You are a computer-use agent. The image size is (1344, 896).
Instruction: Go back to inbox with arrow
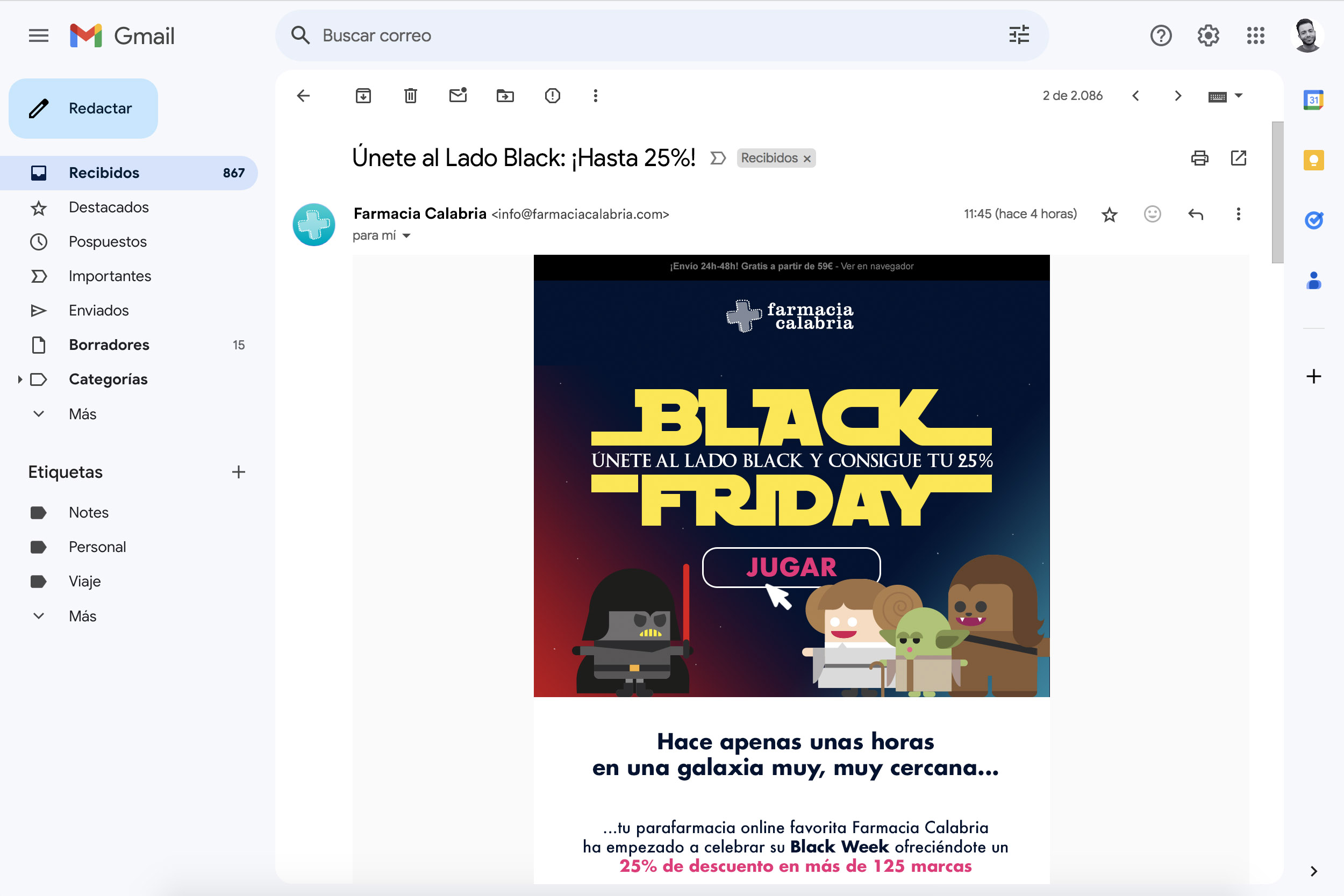[303, 96]
